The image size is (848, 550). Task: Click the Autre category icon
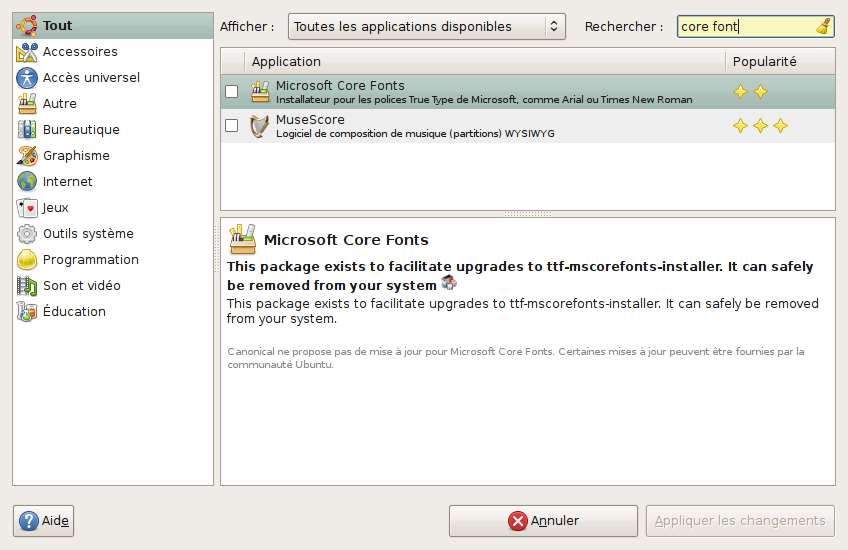click(x=26, y=104)
